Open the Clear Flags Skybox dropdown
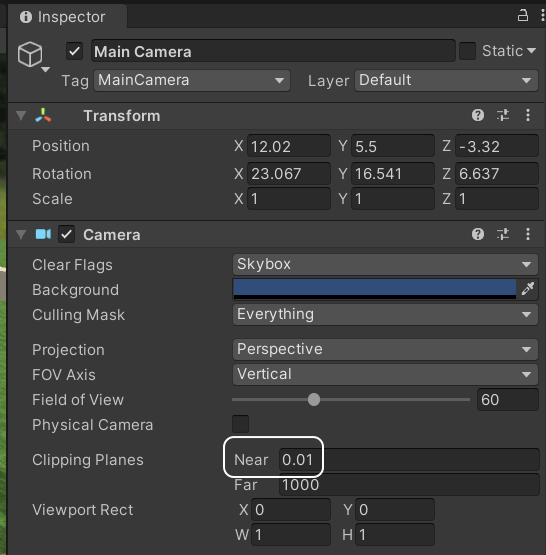Viewport: 546px width, 555px height. tap(385, 264)
